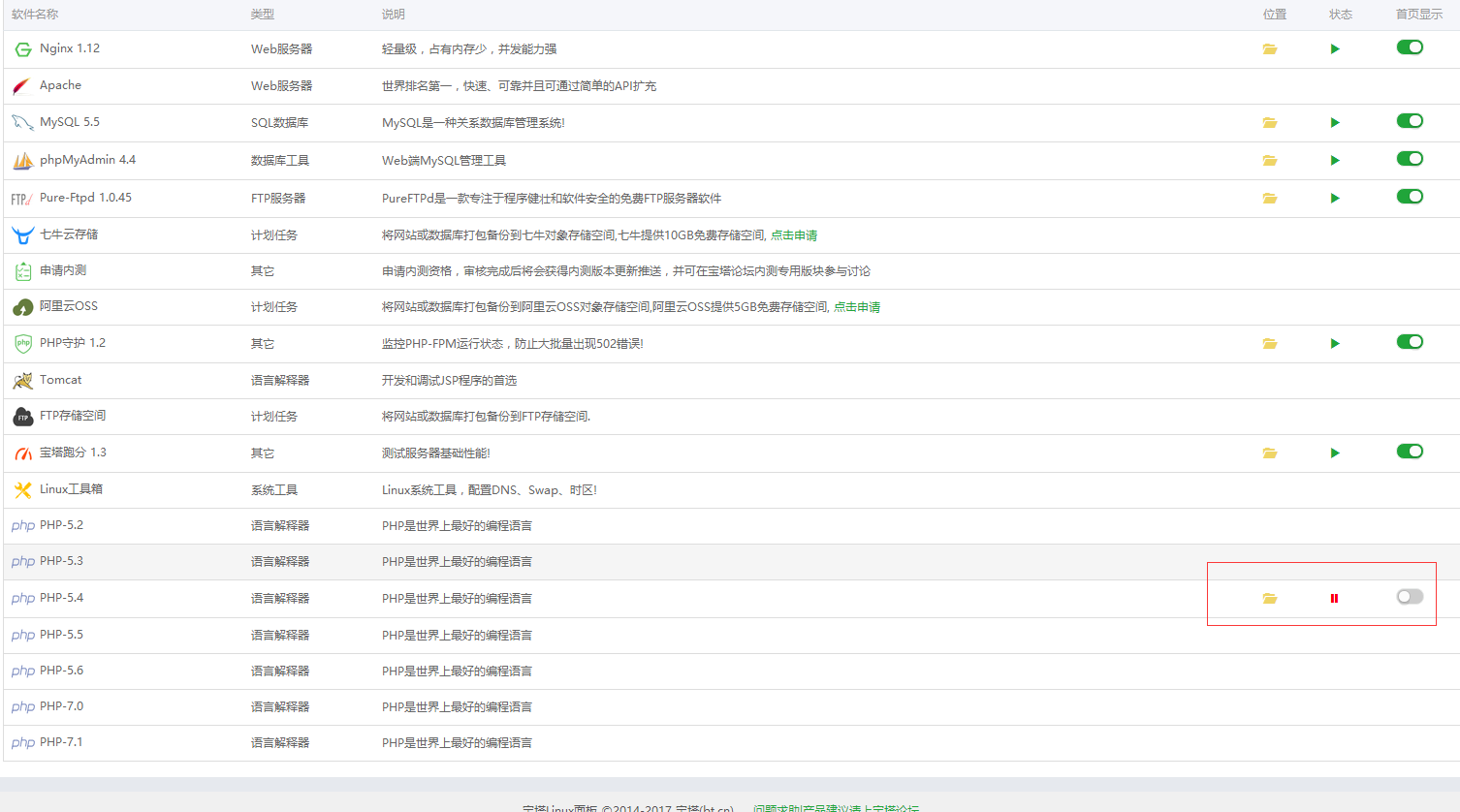
Task: Click the FTP服务器 type cell
Action: [278, 199]
